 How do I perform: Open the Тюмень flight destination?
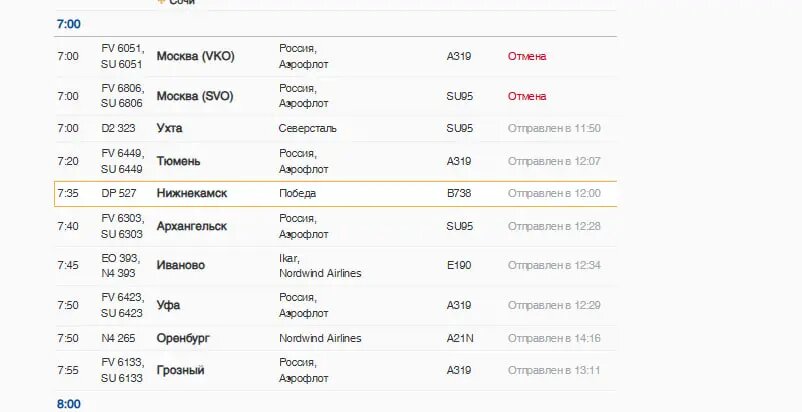[179, 162]
